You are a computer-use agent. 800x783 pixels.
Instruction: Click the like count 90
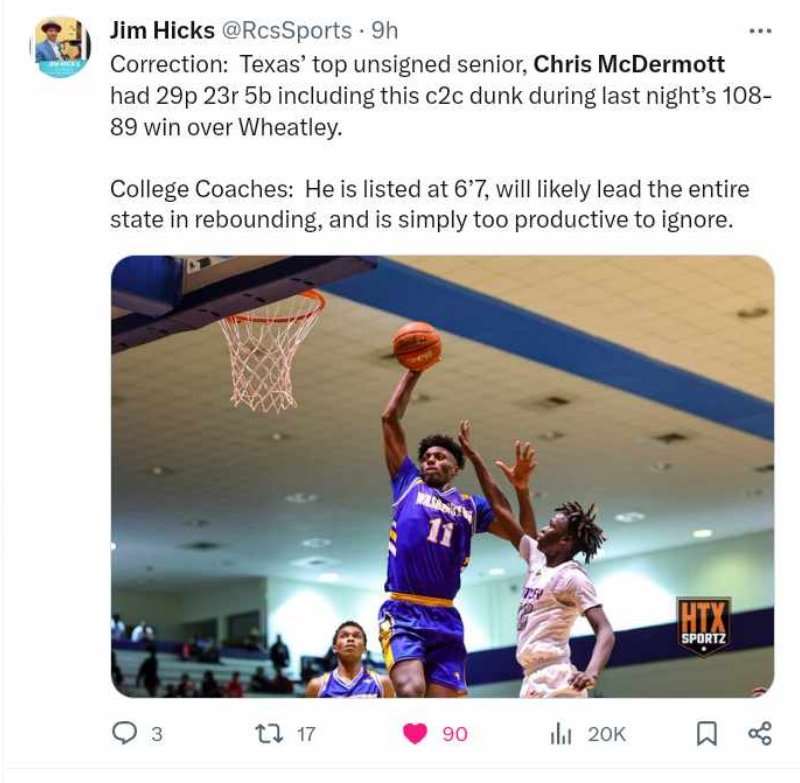455,735
